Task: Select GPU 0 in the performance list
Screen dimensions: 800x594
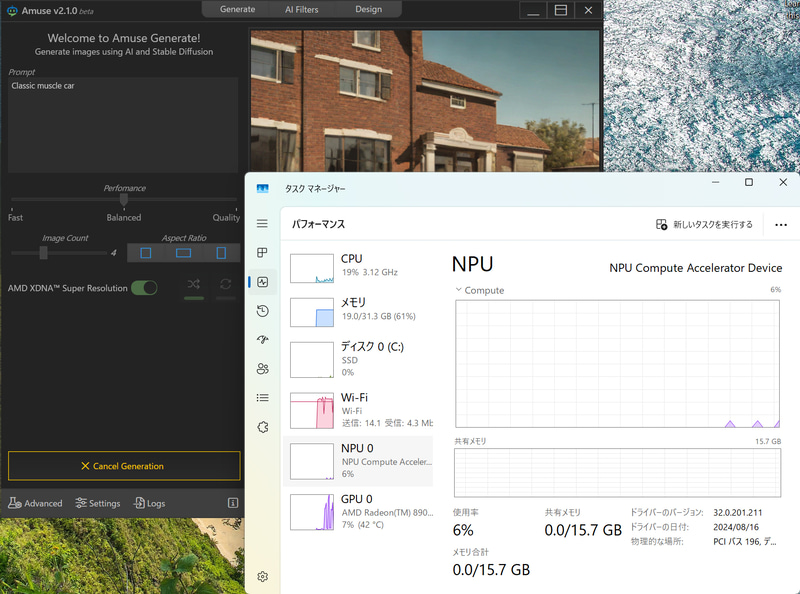Action: [x=359, y=511]
